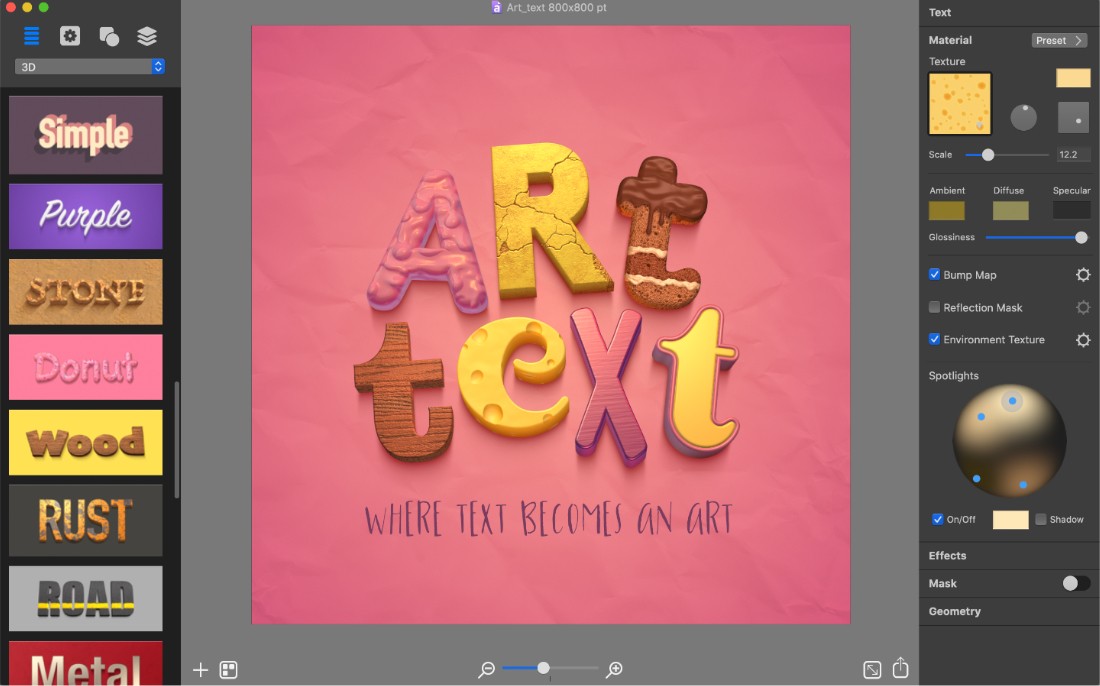Click the cheese letter e on canvas
This screenshot has width=1100, height=686.
click(x=514, y=375)
